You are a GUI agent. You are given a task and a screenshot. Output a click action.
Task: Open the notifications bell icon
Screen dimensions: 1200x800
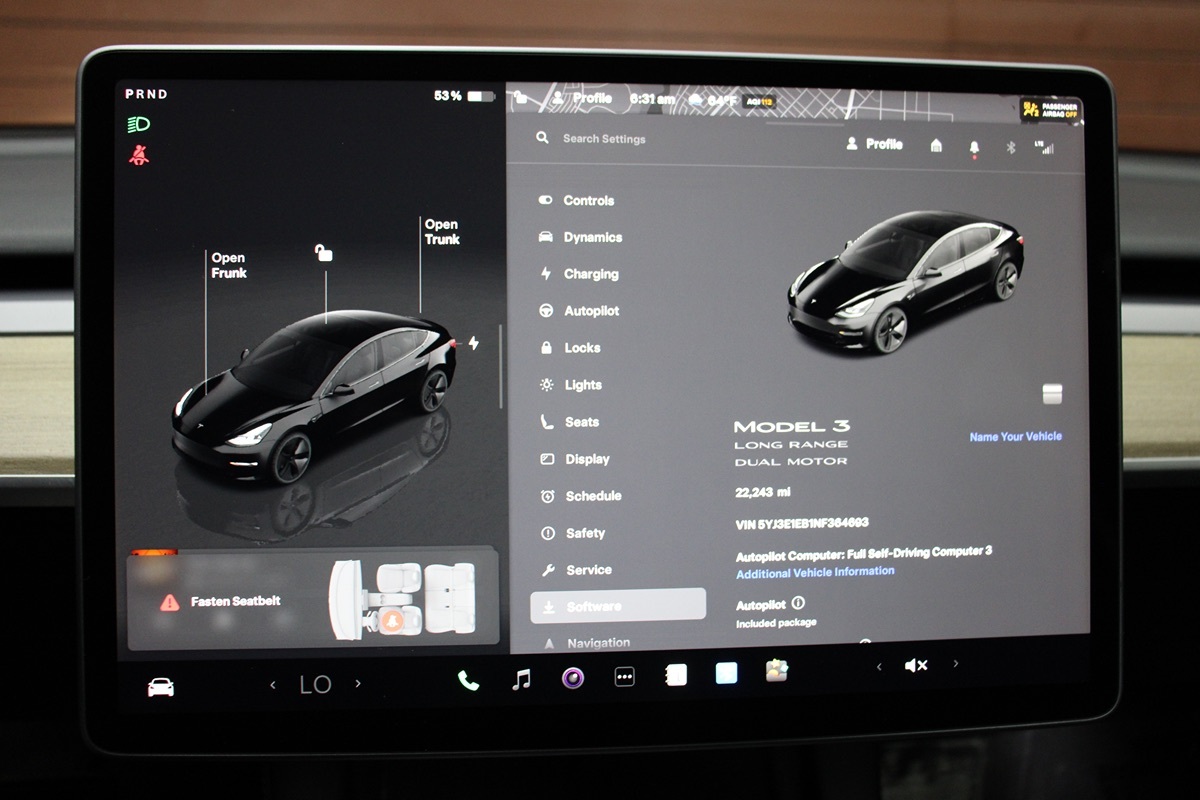974,147
